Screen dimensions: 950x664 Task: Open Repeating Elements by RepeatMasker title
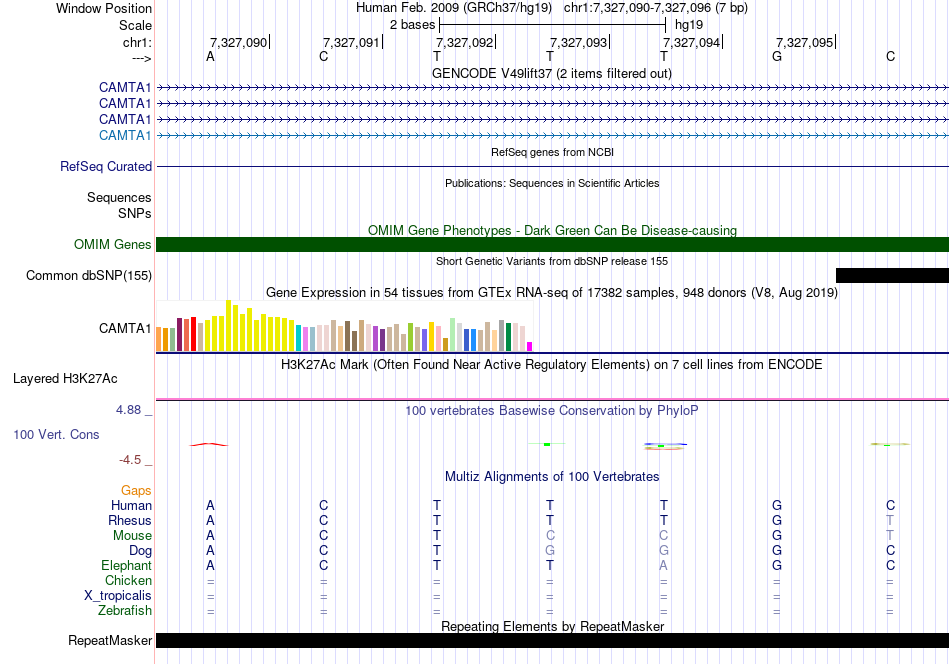point(552,626)
